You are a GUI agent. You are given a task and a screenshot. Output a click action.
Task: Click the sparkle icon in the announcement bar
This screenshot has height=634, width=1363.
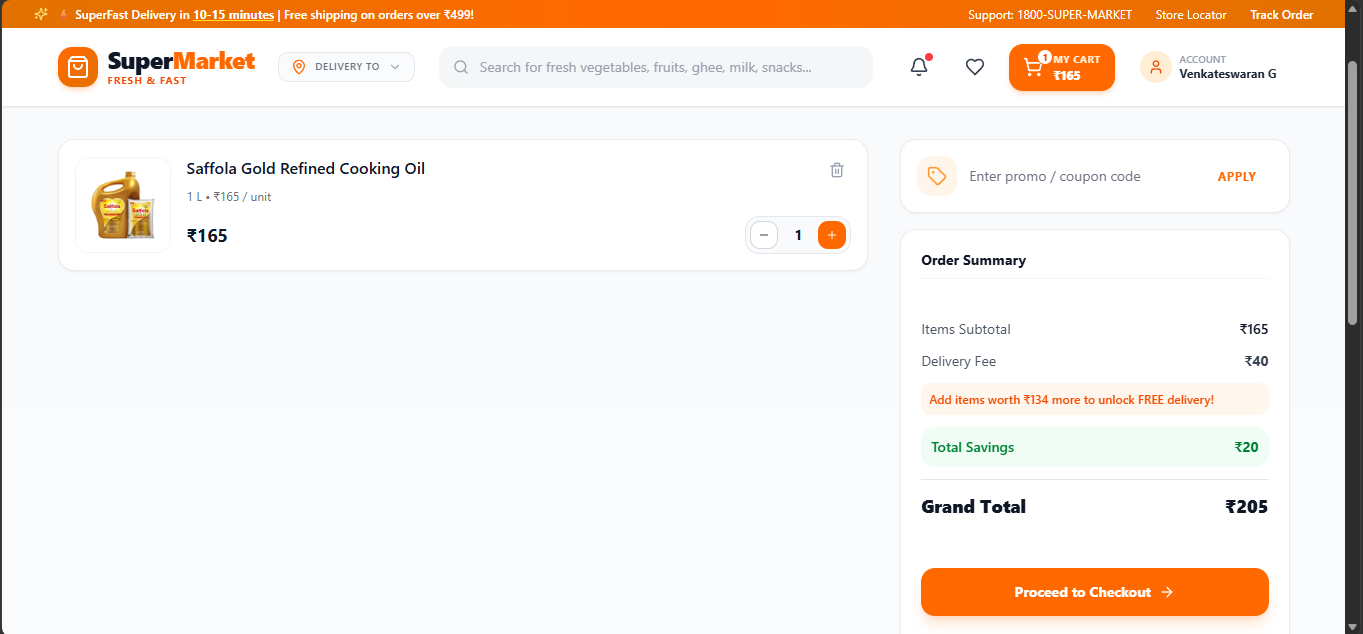coord(41,14)
